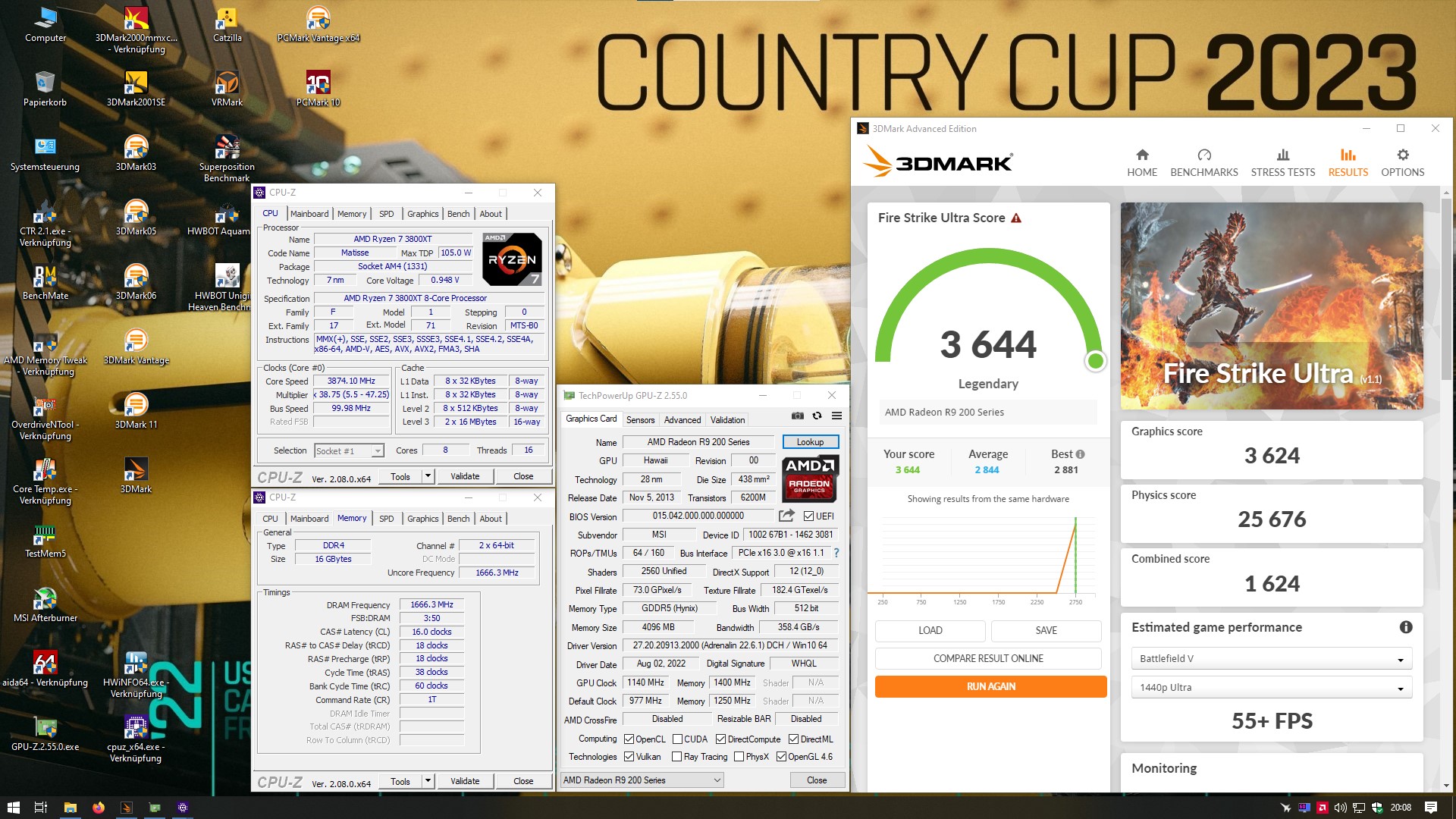This screenshot has height=819, width=1456.
Task: Open 3DMark Vantage desktop icon
Action: click(136, 347)
